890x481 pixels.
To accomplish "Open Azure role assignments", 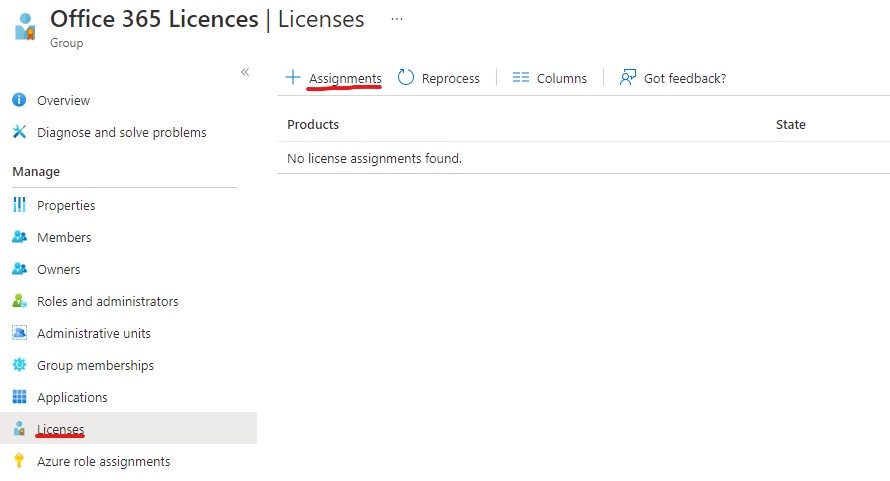I will pyautogui.click(x=103, y=462).
